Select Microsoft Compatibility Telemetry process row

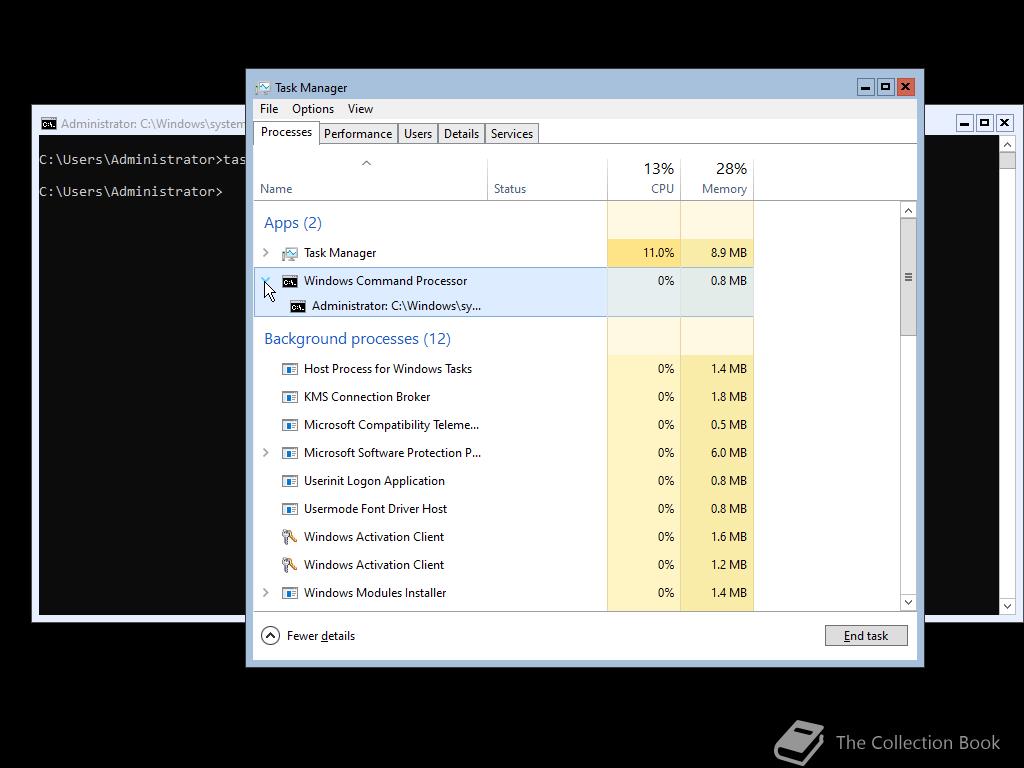(x=504, y=425)
